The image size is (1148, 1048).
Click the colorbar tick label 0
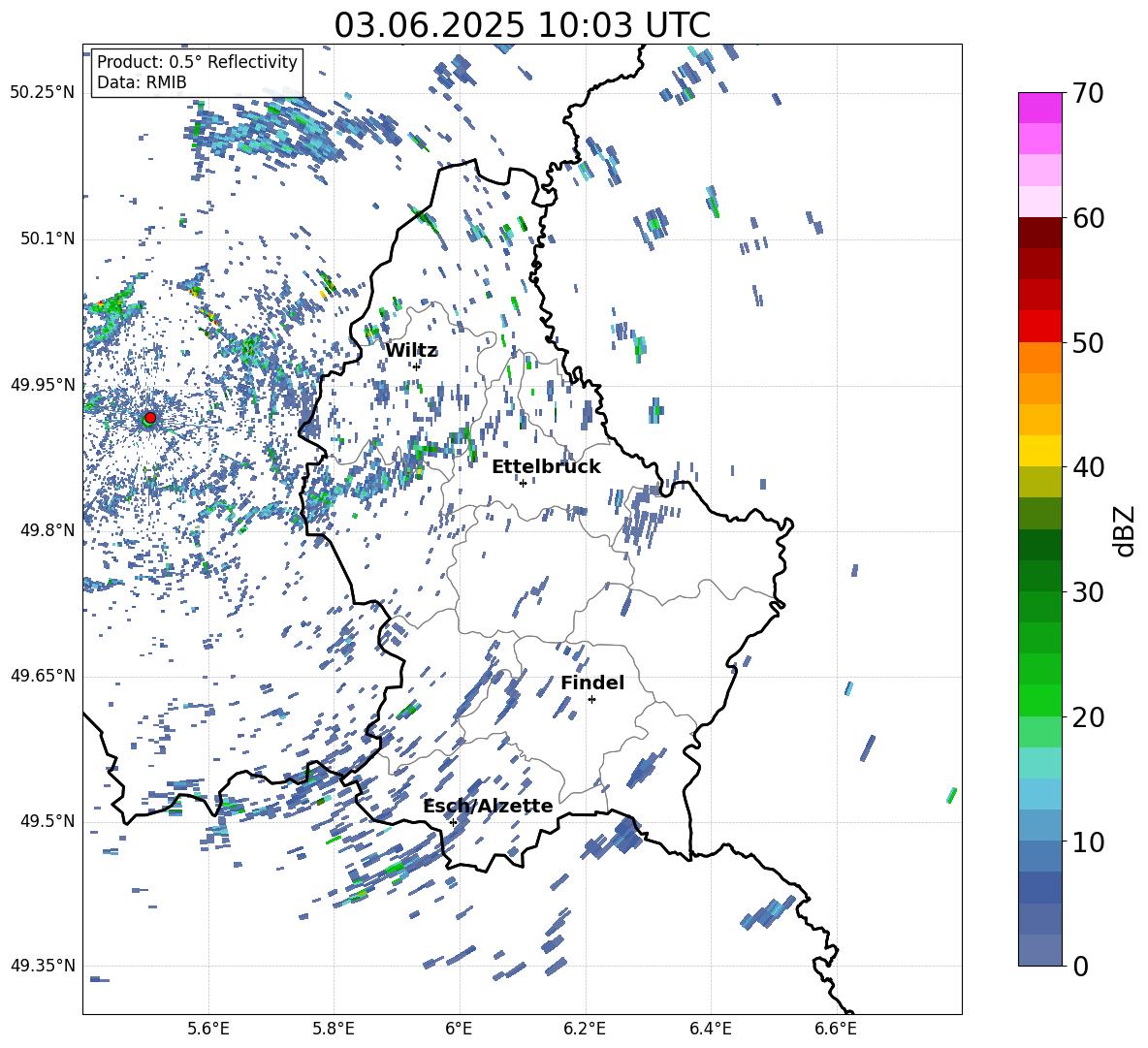coord(1080,966)
